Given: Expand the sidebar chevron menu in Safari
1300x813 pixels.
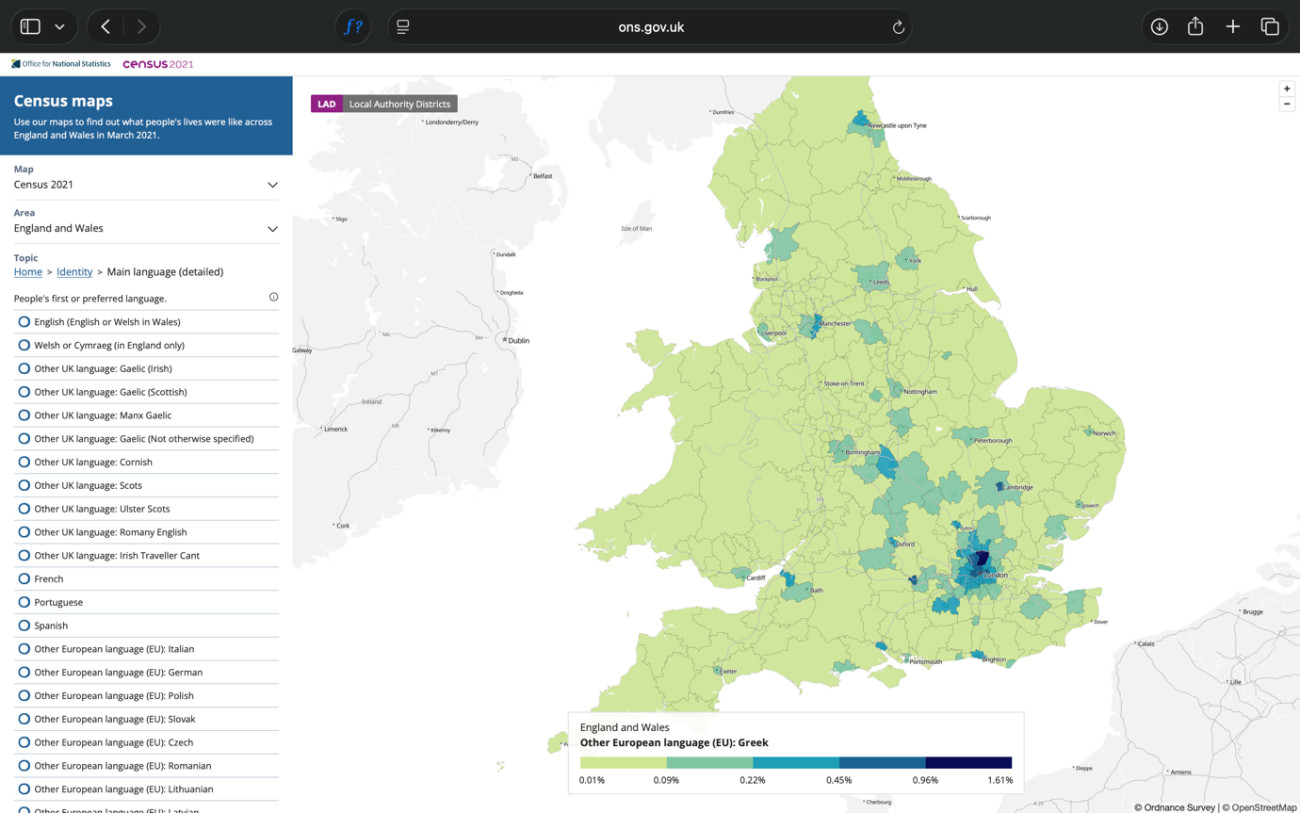Looking at the screenshot, I should pos(60,27).
